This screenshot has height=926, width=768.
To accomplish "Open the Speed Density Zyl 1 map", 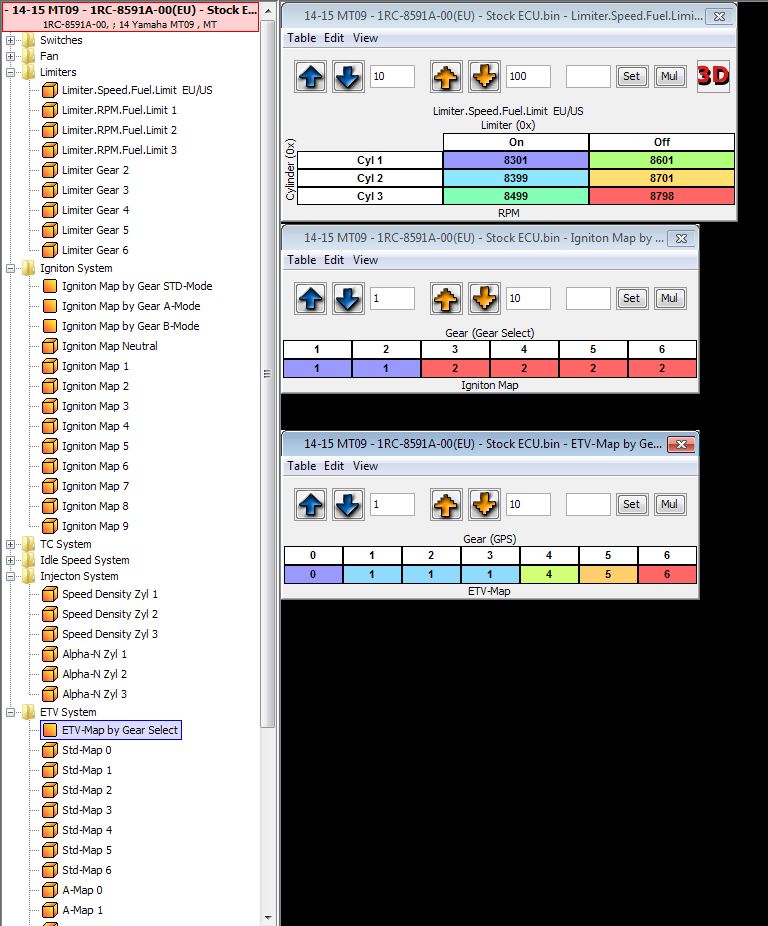I will [109, 594].
